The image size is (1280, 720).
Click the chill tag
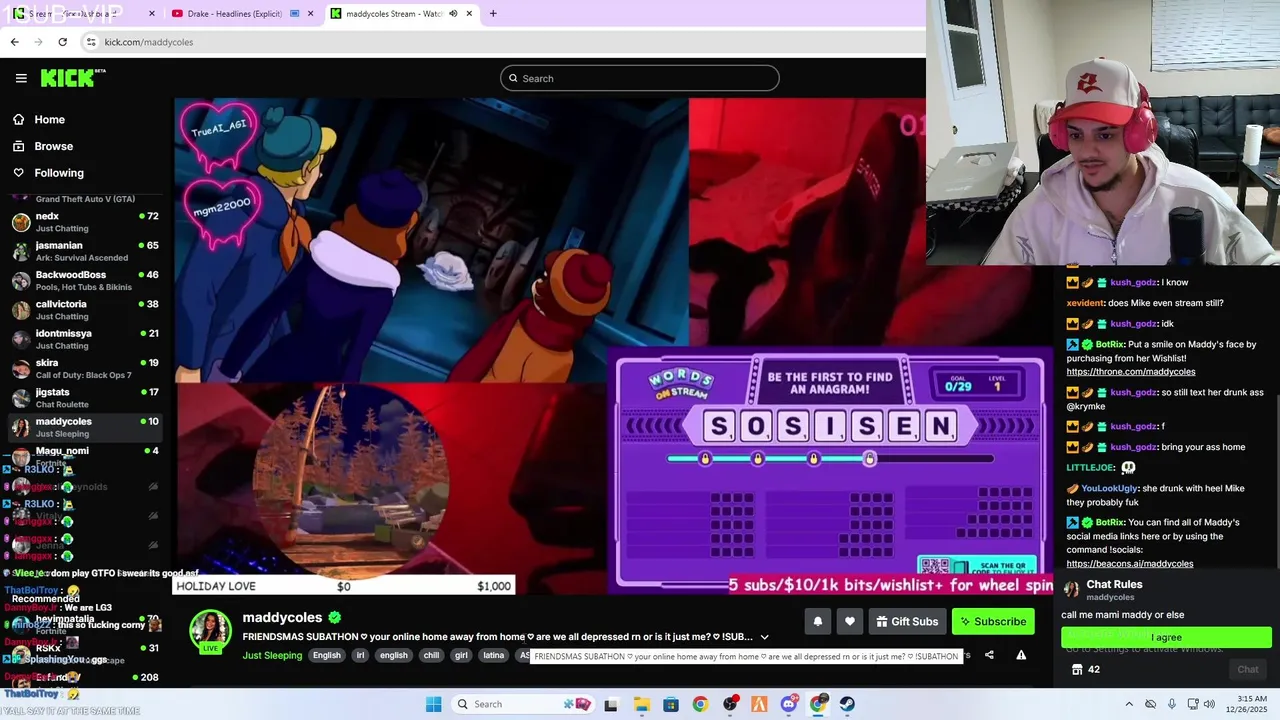431,656
